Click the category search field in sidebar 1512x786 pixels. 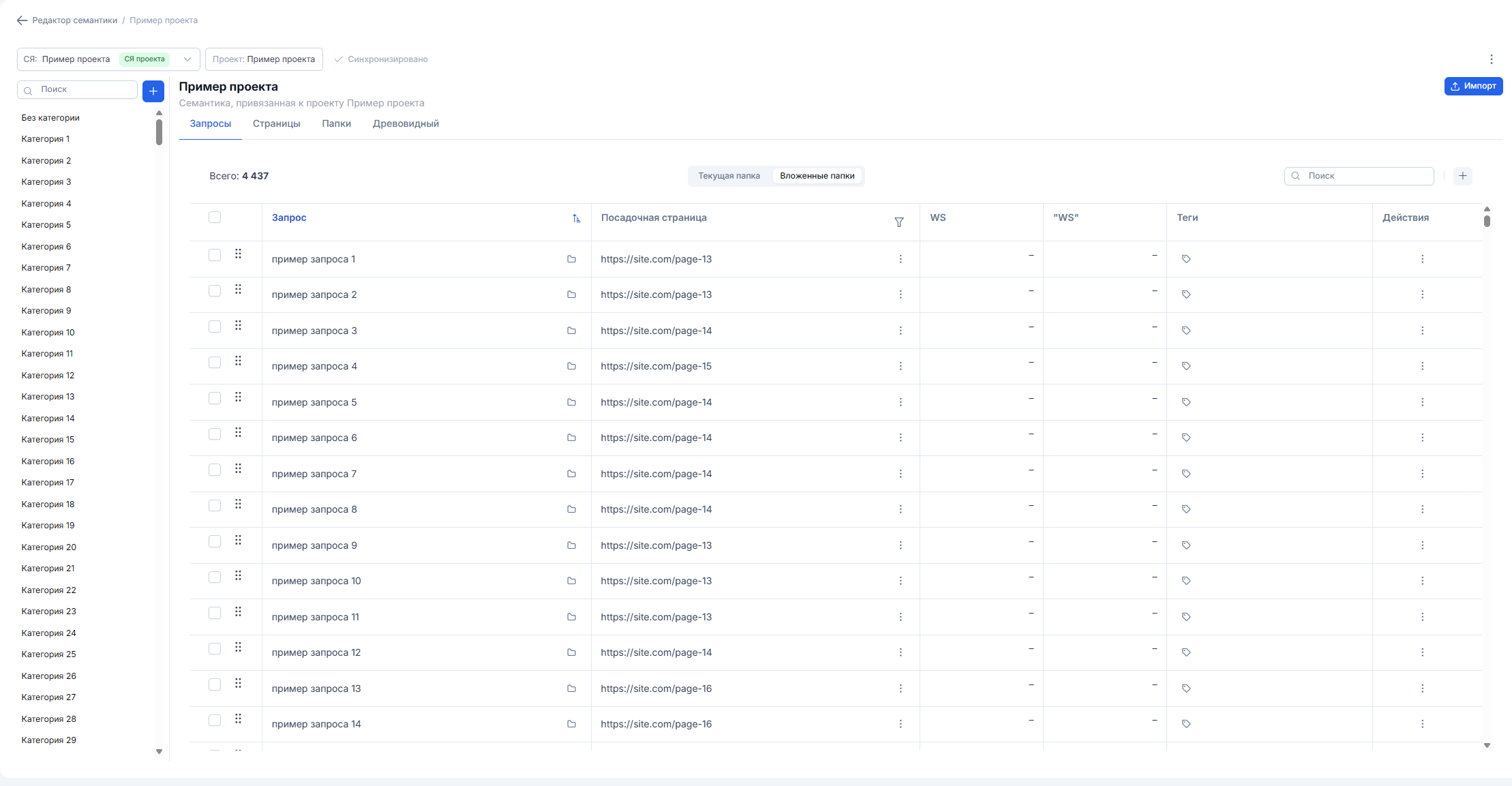[x=78, y=89]
